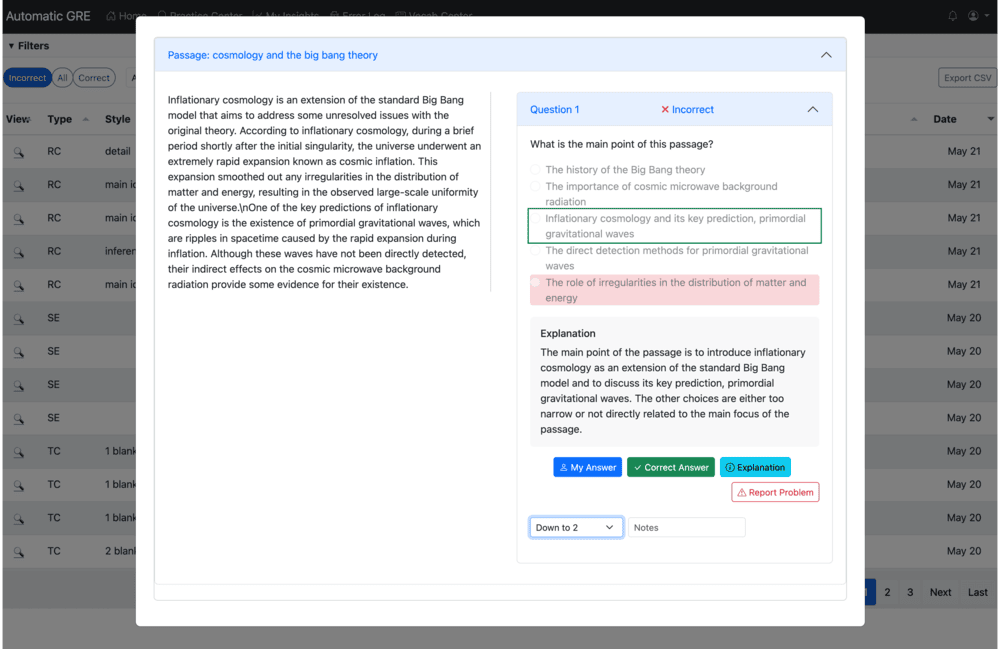Screen dimensions: 1000x649
Task: Open the user account avatar menu
Action: 974,16
